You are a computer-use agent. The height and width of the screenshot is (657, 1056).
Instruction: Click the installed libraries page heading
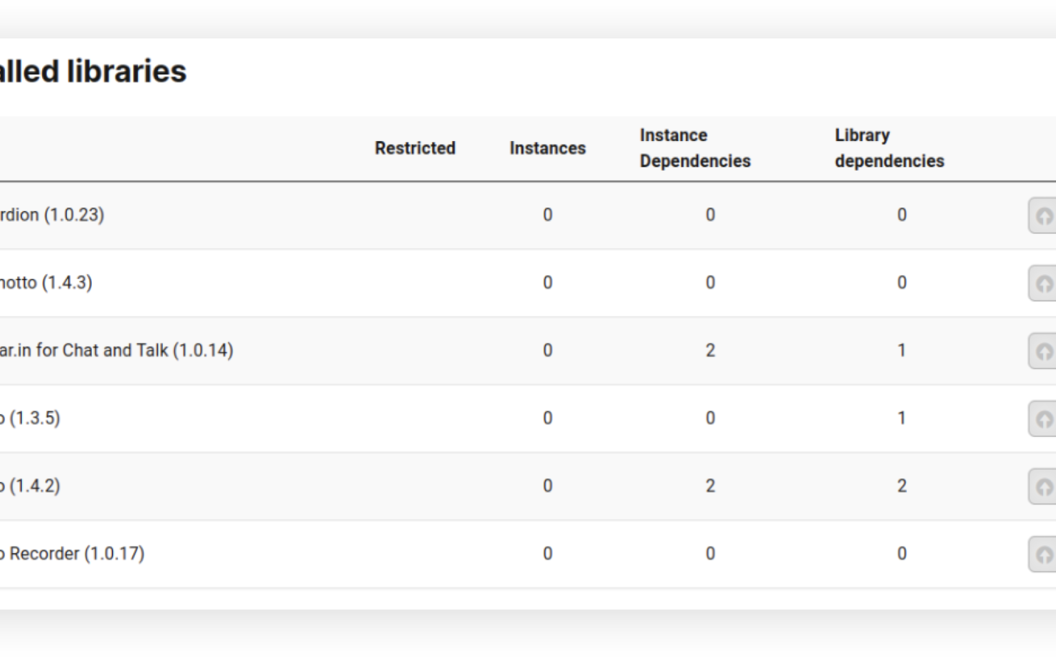93,72
